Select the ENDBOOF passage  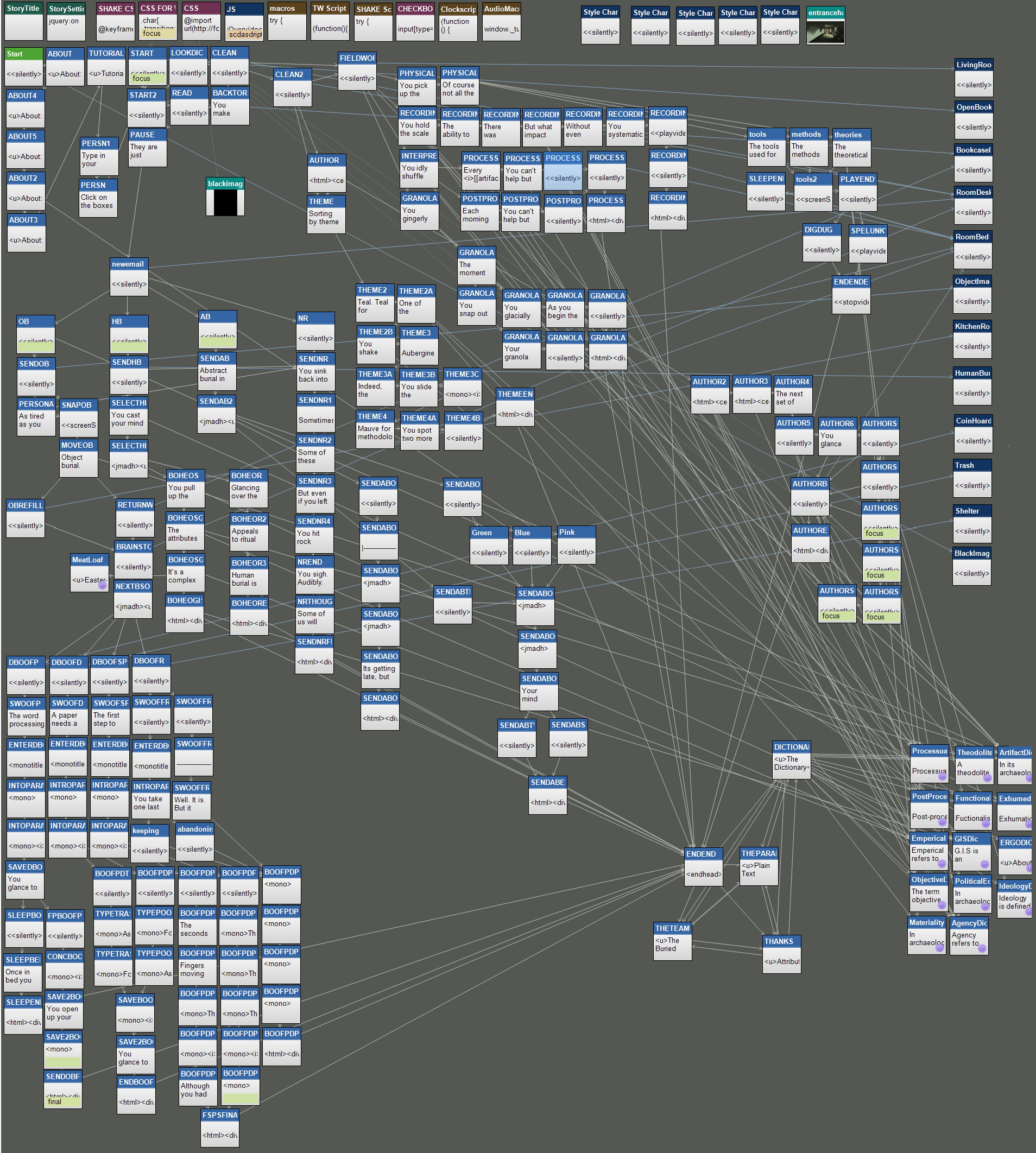[x=137, y=1095]
